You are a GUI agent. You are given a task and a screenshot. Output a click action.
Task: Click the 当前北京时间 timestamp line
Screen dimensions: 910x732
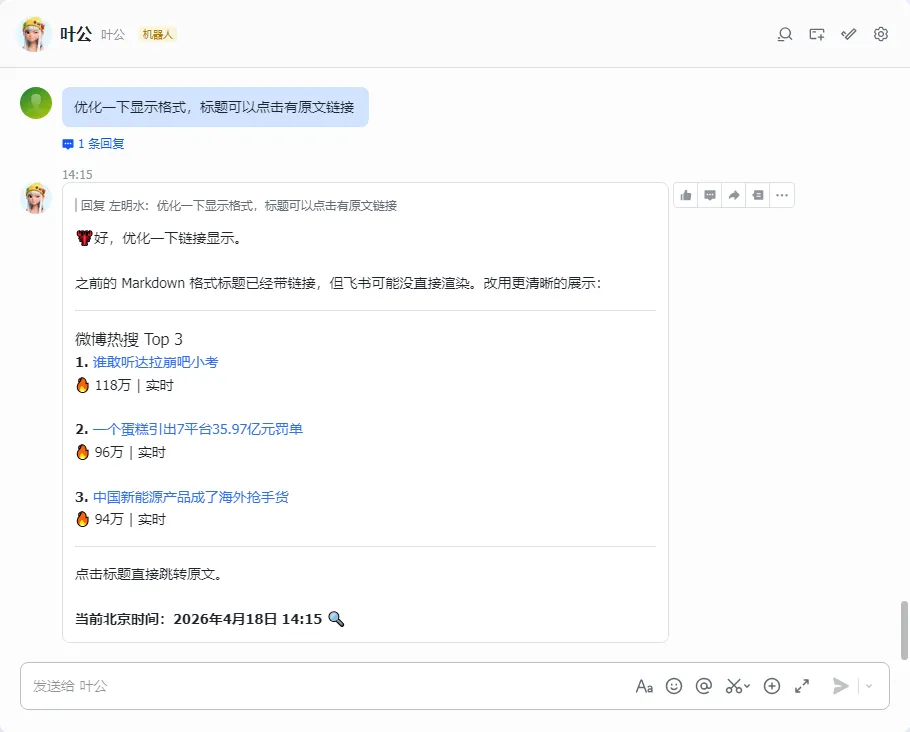(x=210, y=619)
